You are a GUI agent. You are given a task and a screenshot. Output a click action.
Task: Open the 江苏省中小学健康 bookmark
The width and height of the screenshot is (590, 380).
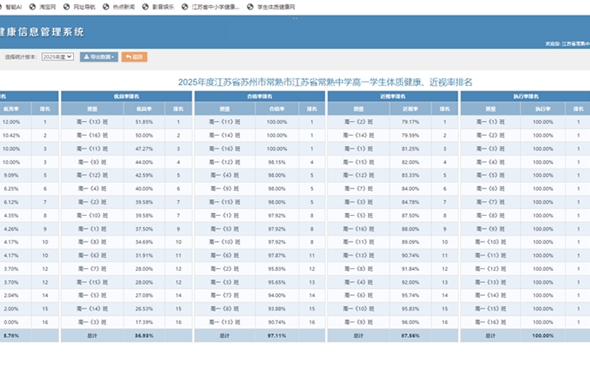point(210,7)
